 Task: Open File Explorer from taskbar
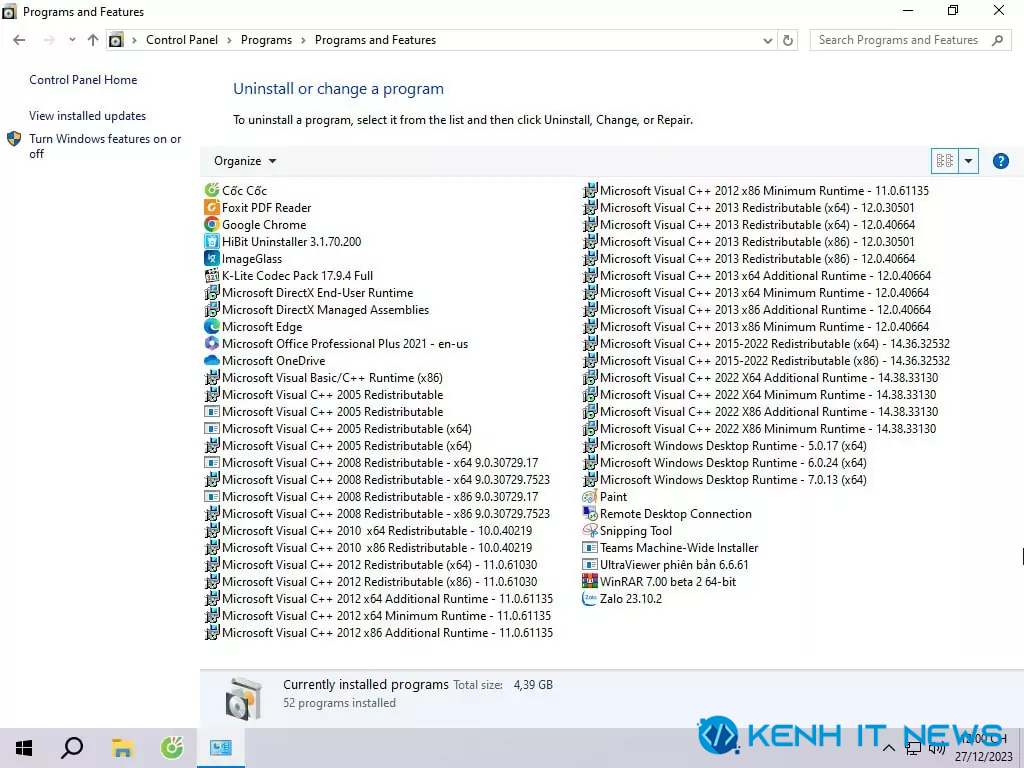coord(122,748)
